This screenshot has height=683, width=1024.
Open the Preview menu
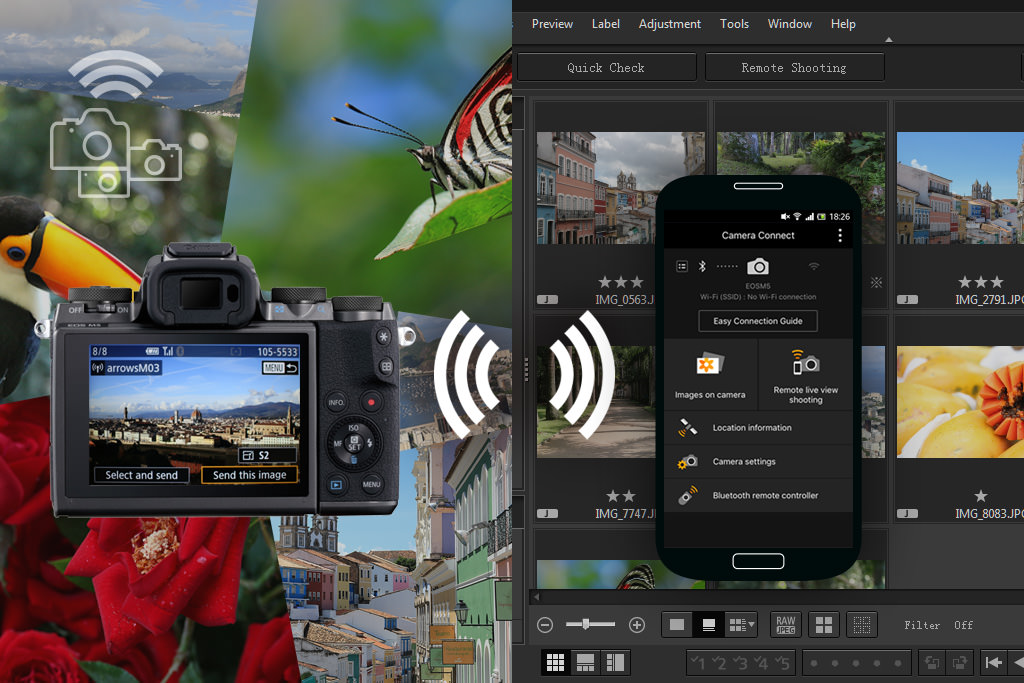pyautogui.click(x=552, y=24)
